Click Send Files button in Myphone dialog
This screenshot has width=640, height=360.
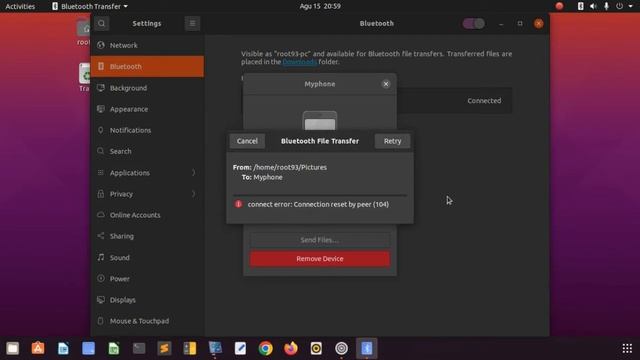click(x=320, y=240)
